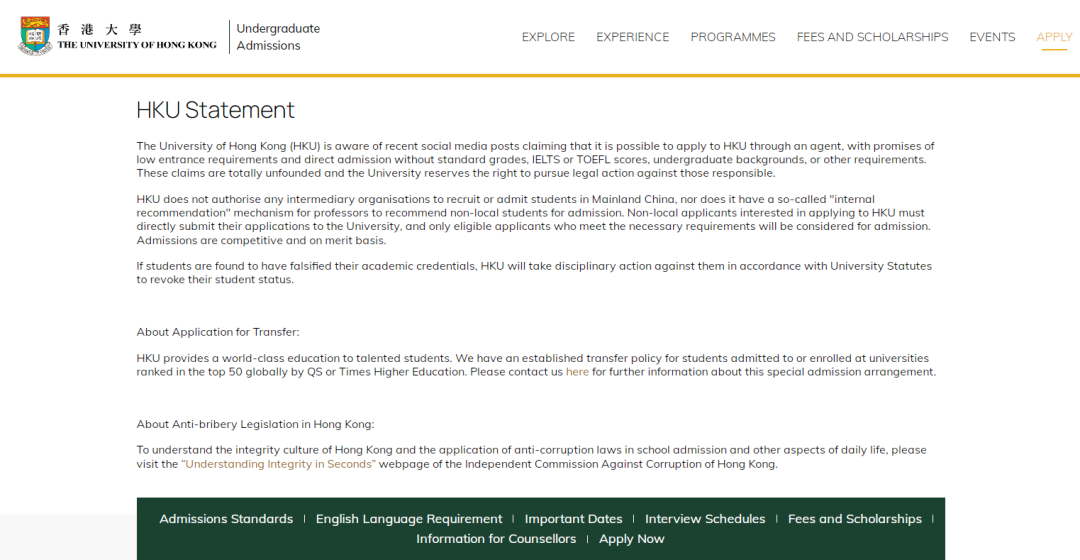Open English Language Requirement page
The height and width of the screenshot is (560, 1080).
(409, 519)
